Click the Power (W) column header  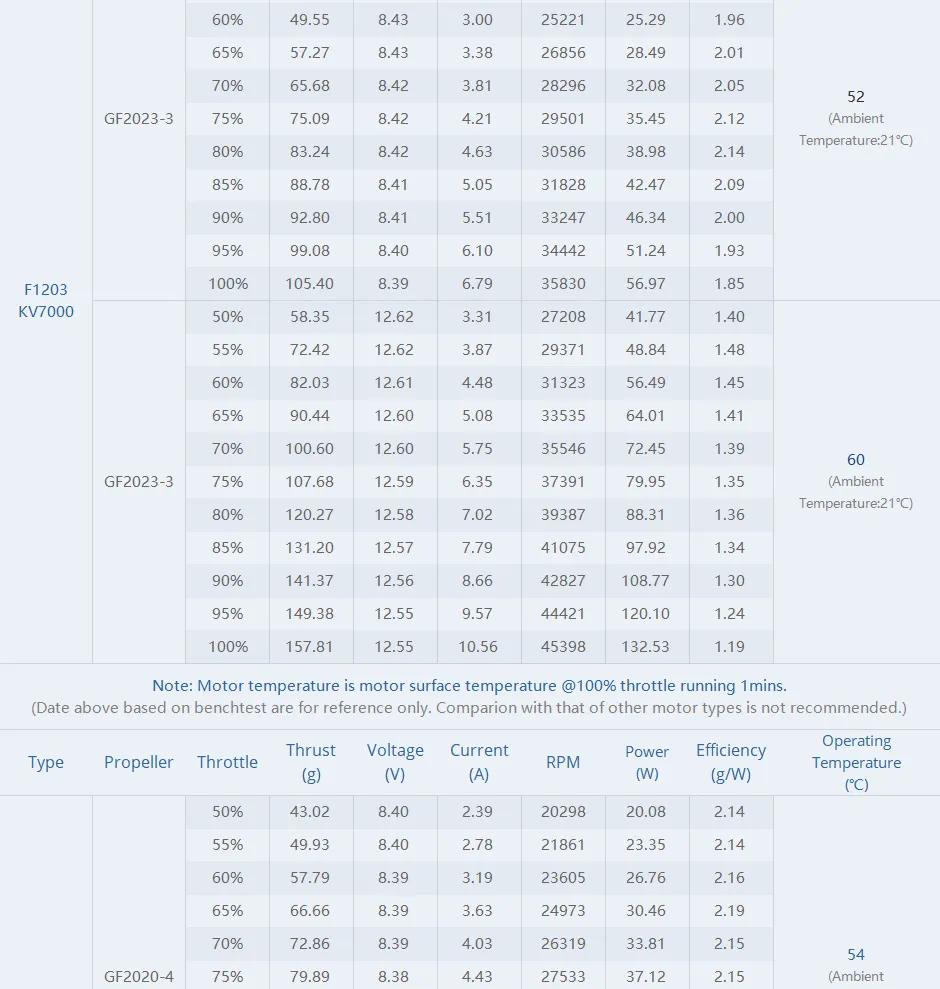[x=647, y=762]
